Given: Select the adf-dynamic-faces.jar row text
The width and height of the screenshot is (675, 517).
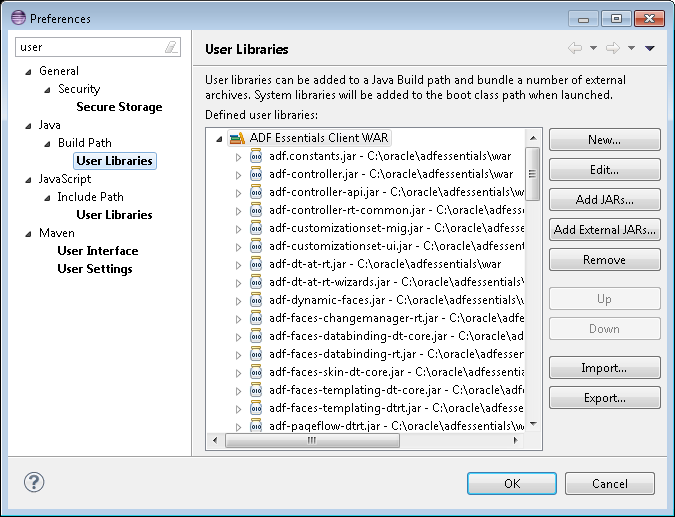Looking at the screenshot, I should (x=396, y=300).
